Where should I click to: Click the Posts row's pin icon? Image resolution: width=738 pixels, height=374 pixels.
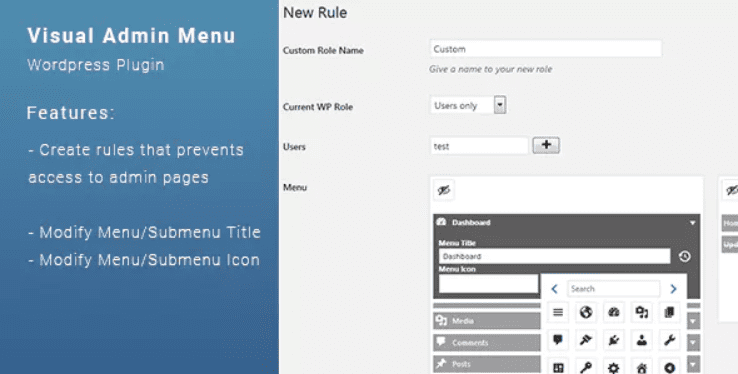[441, 363]
